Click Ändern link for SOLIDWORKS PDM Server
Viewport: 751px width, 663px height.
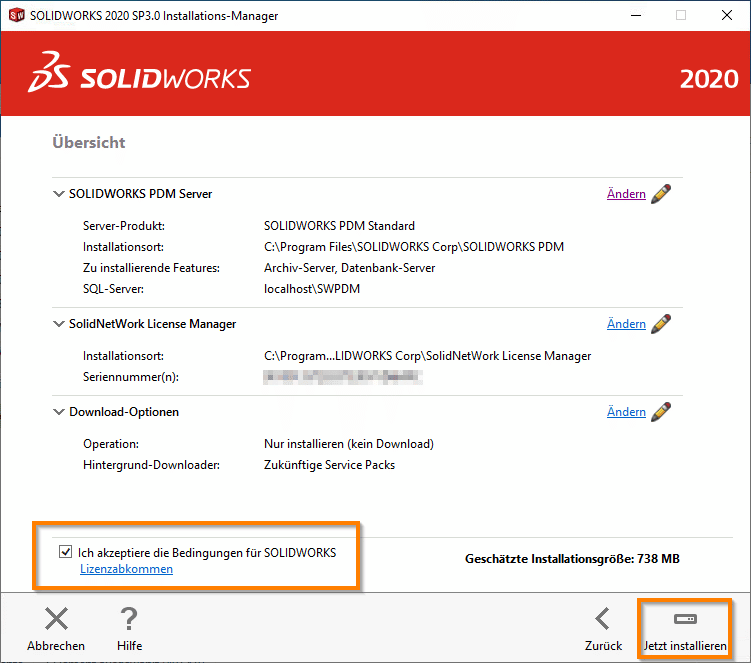pos(626,194)
